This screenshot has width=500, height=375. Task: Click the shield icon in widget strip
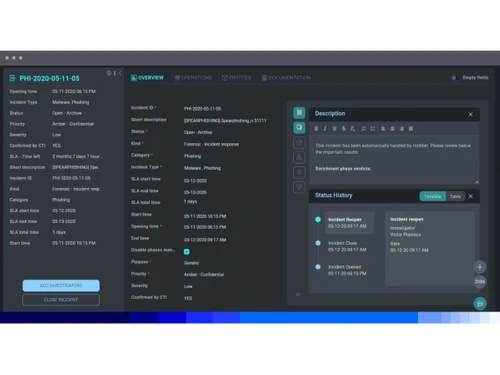point(299,187)
